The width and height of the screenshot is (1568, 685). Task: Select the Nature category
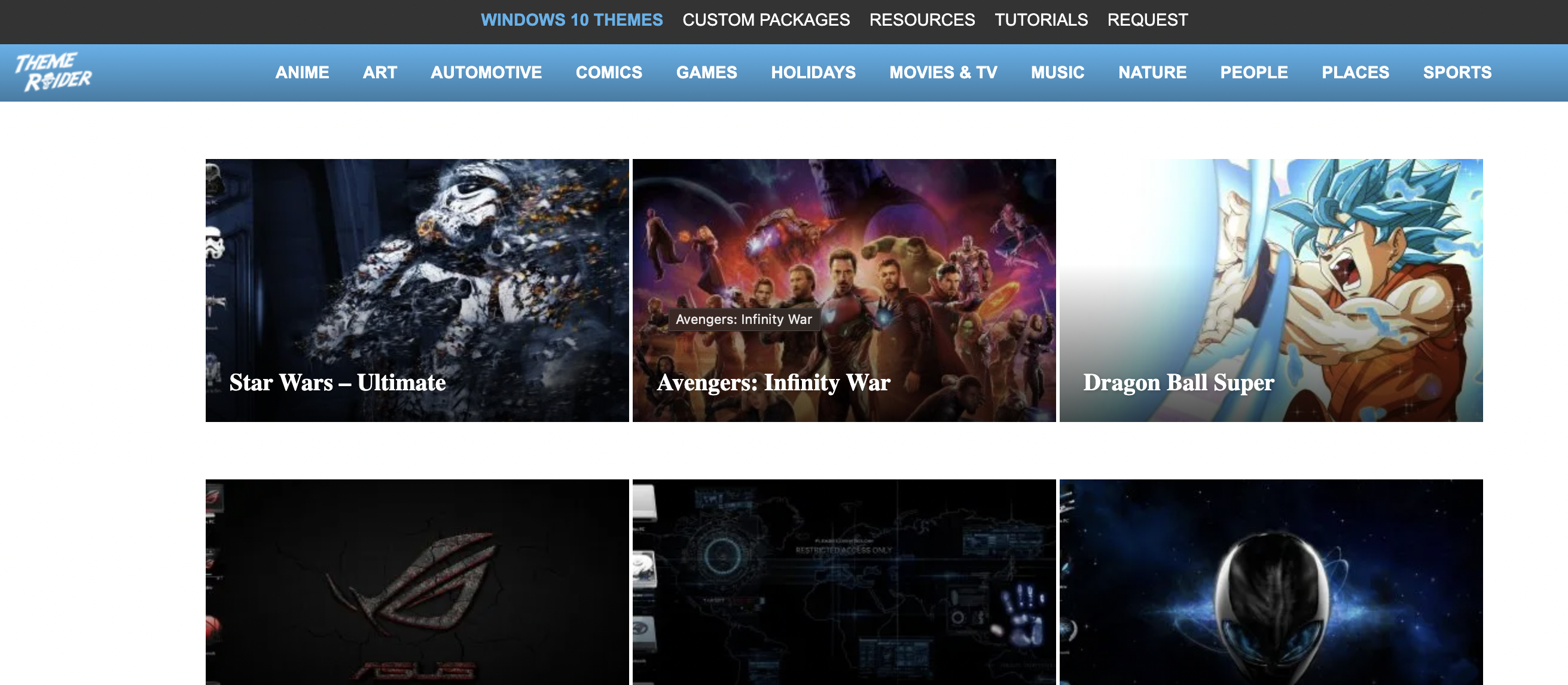[1152, 72]
